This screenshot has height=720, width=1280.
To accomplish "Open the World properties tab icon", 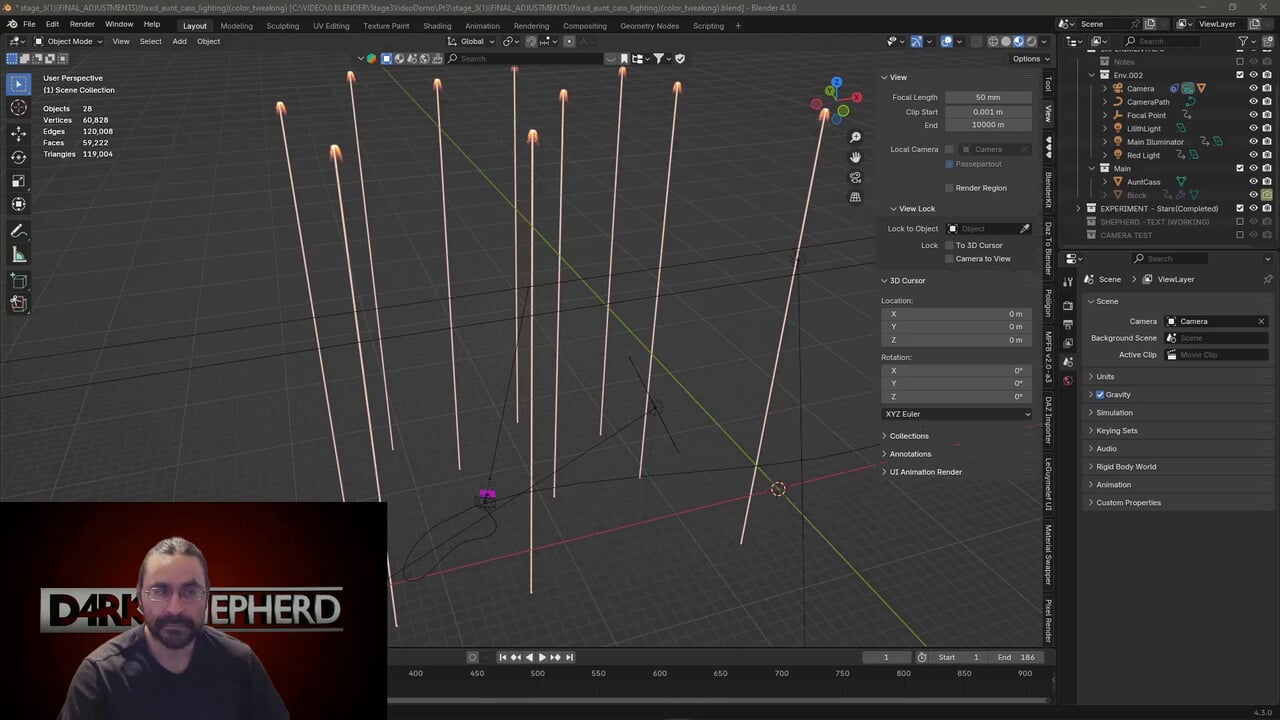I will point(1068,380).
